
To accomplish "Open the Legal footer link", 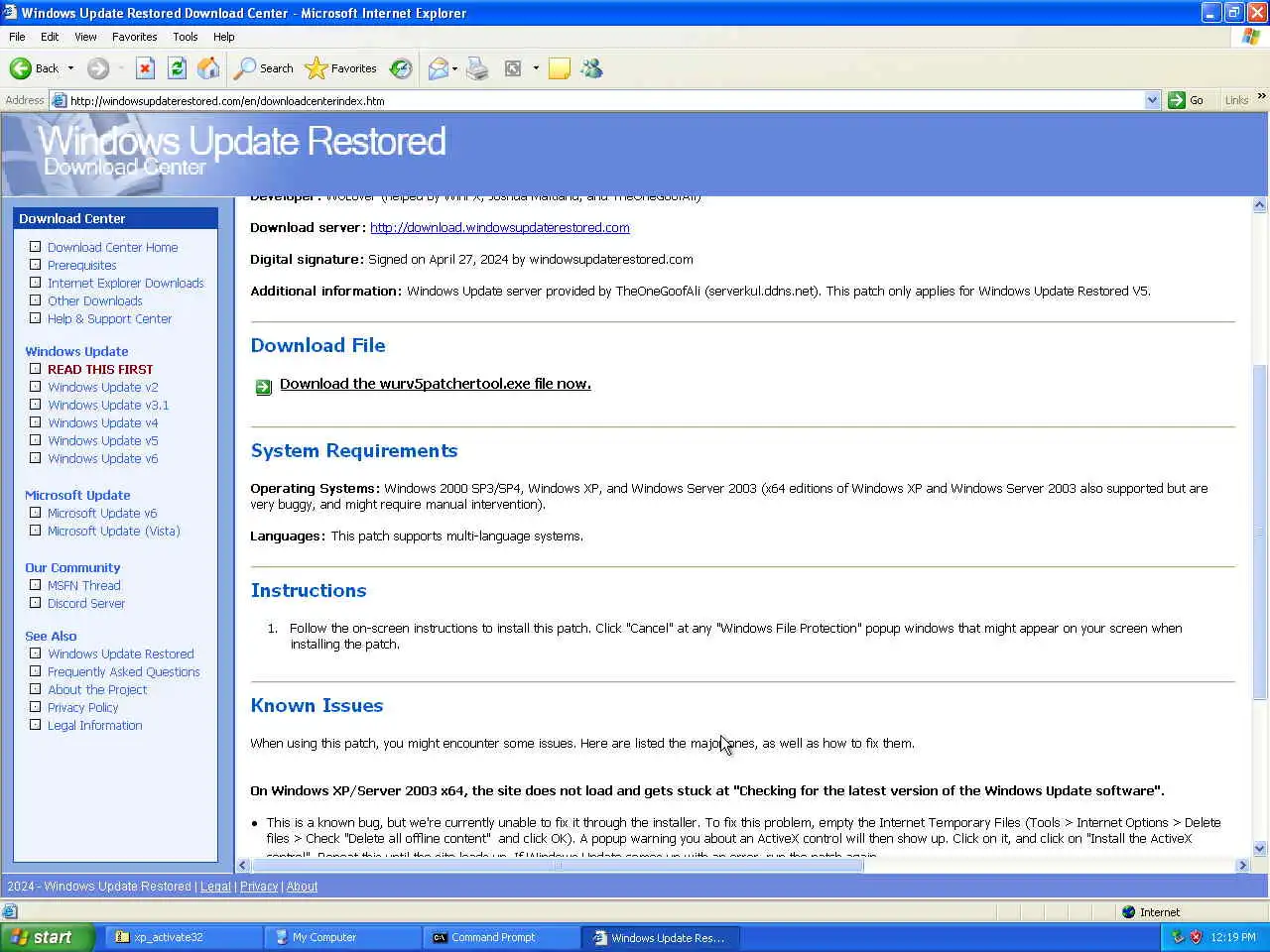I will 215,887.
